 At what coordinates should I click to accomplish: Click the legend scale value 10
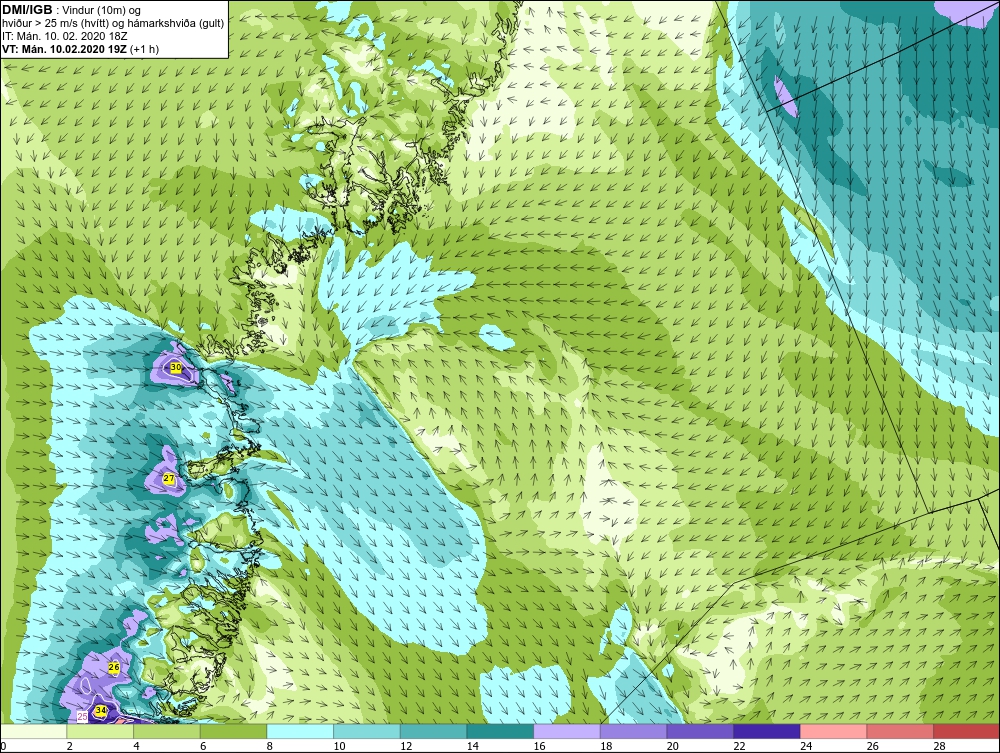tap(339, 746)
